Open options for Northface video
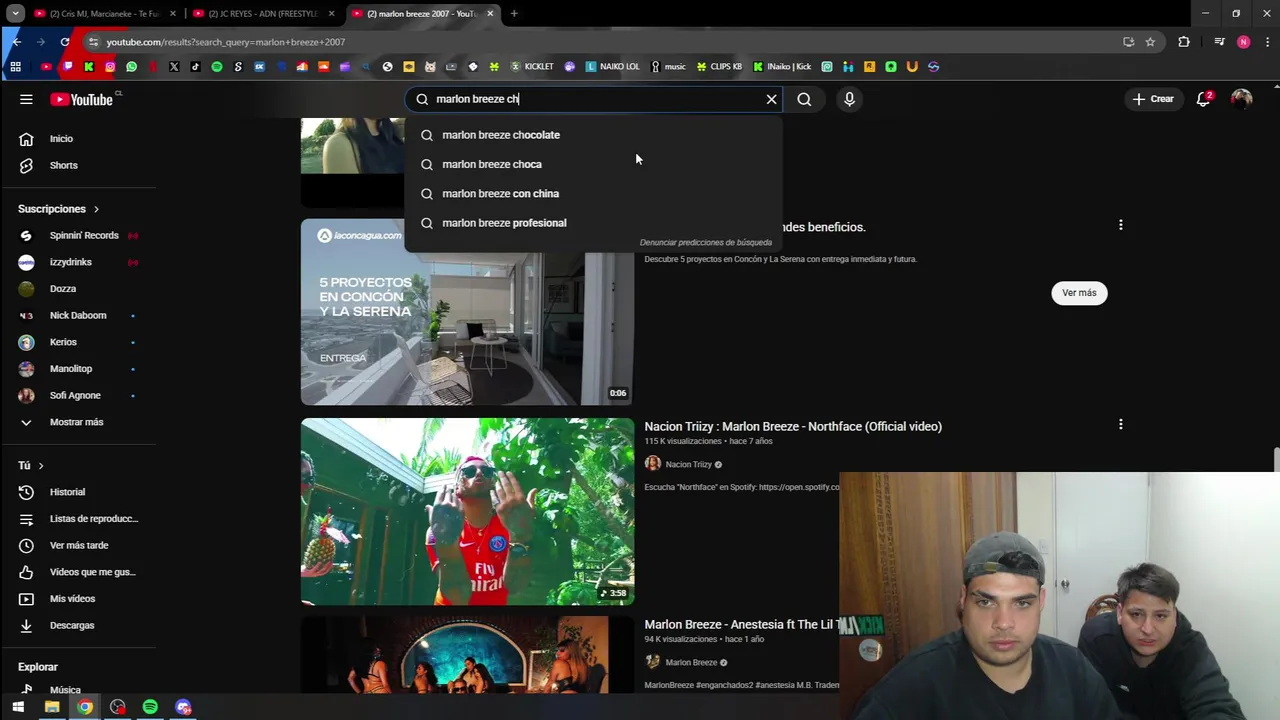The height and width of the screenshot is (720, 1280). pos(1120,424)
